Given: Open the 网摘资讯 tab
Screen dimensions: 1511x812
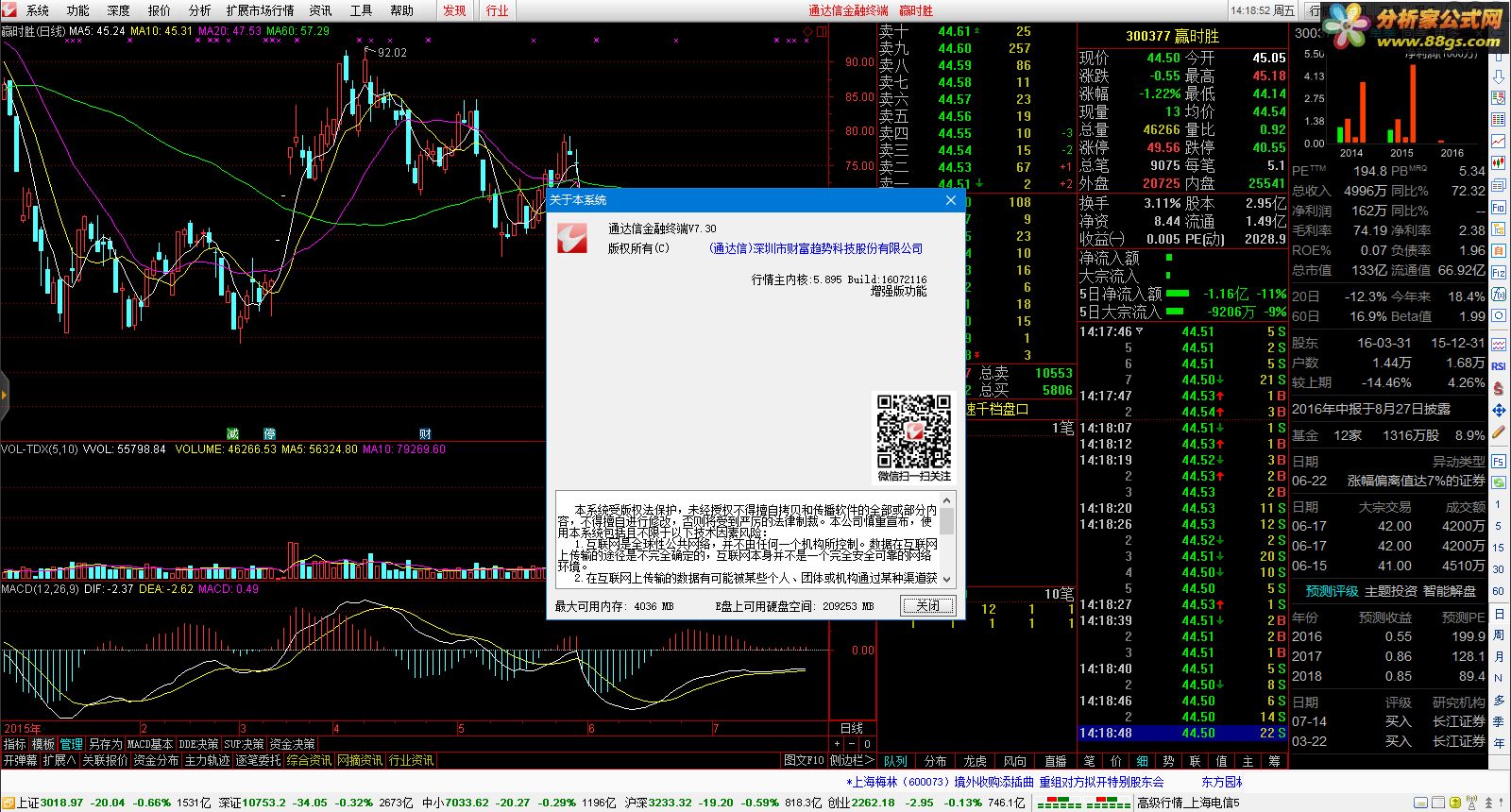Looking at the screenshot, I should [360, 760].
